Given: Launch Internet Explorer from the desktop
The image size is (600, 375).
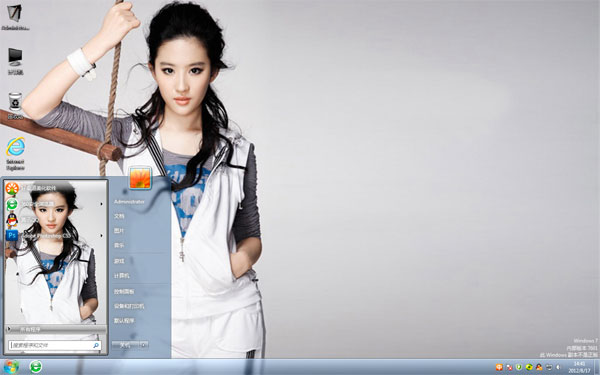Looking at the screenshot, I should pyautogui.click(x=15, y=153).
